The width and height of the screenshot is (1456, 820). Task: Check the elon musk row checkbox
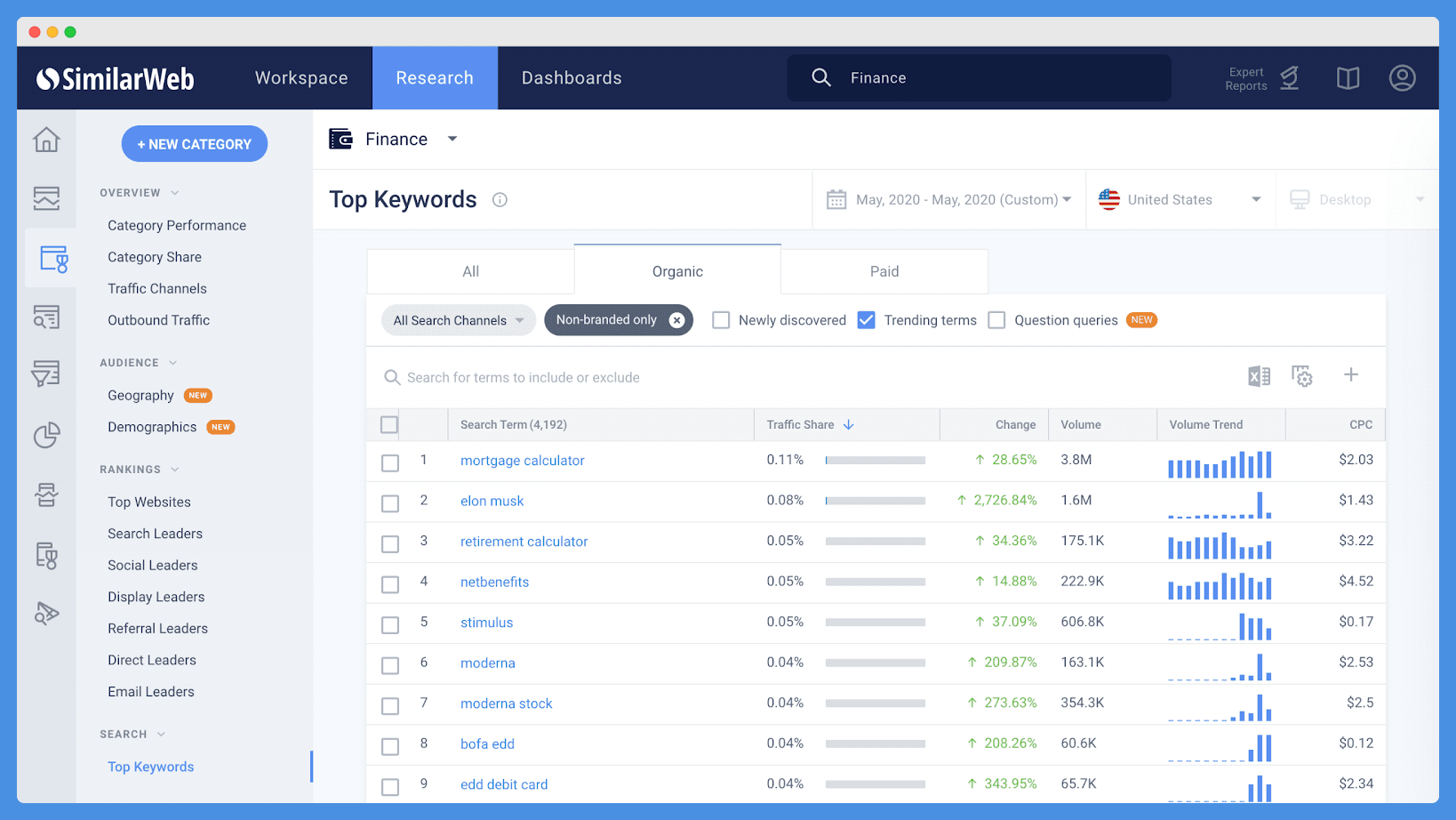(390, 503)
